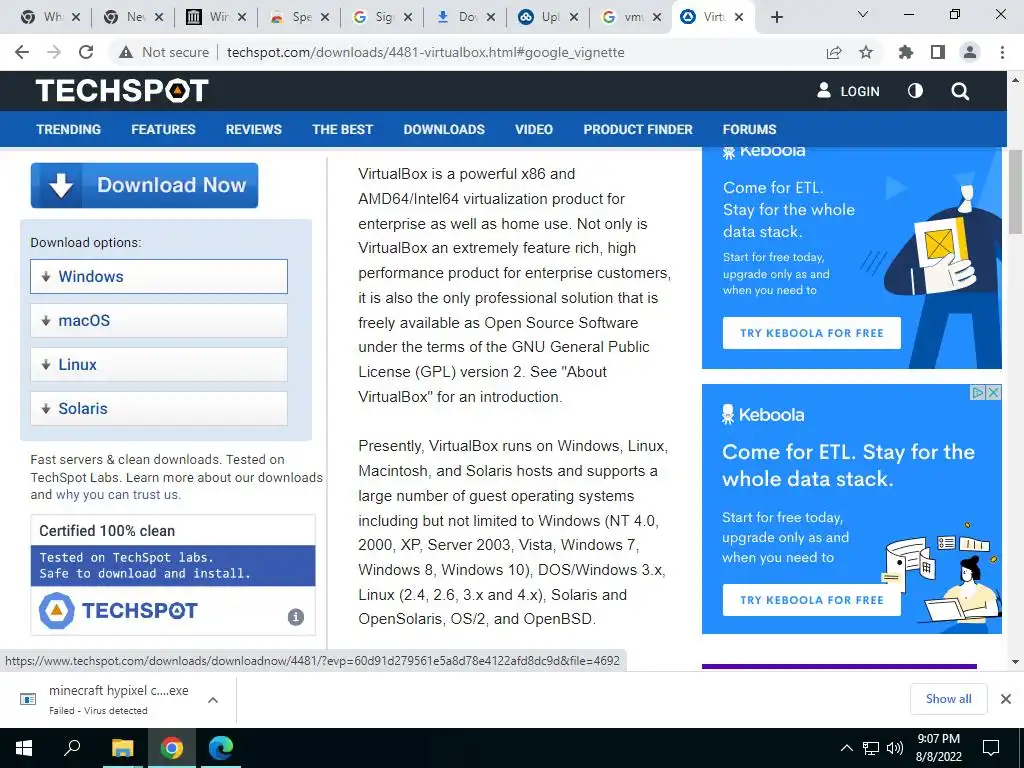Click the browser back arrow
The image size is (1024, 768).
tap(22, 52)
